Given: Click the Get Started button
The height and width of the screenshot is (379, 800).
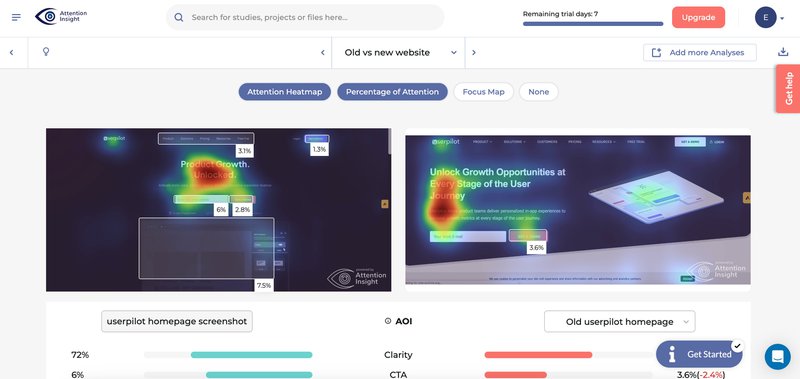Looking at the screenshot, I should click(699, 354).
